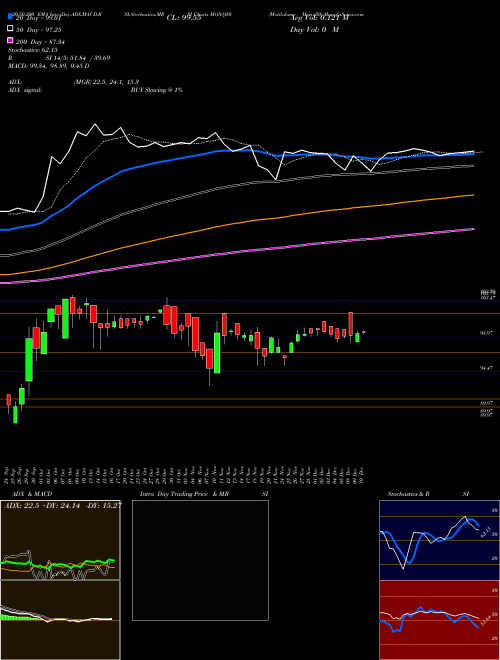Click the magenta 200 Day legend swatch

pyautogui.click(x=10, y=41)
